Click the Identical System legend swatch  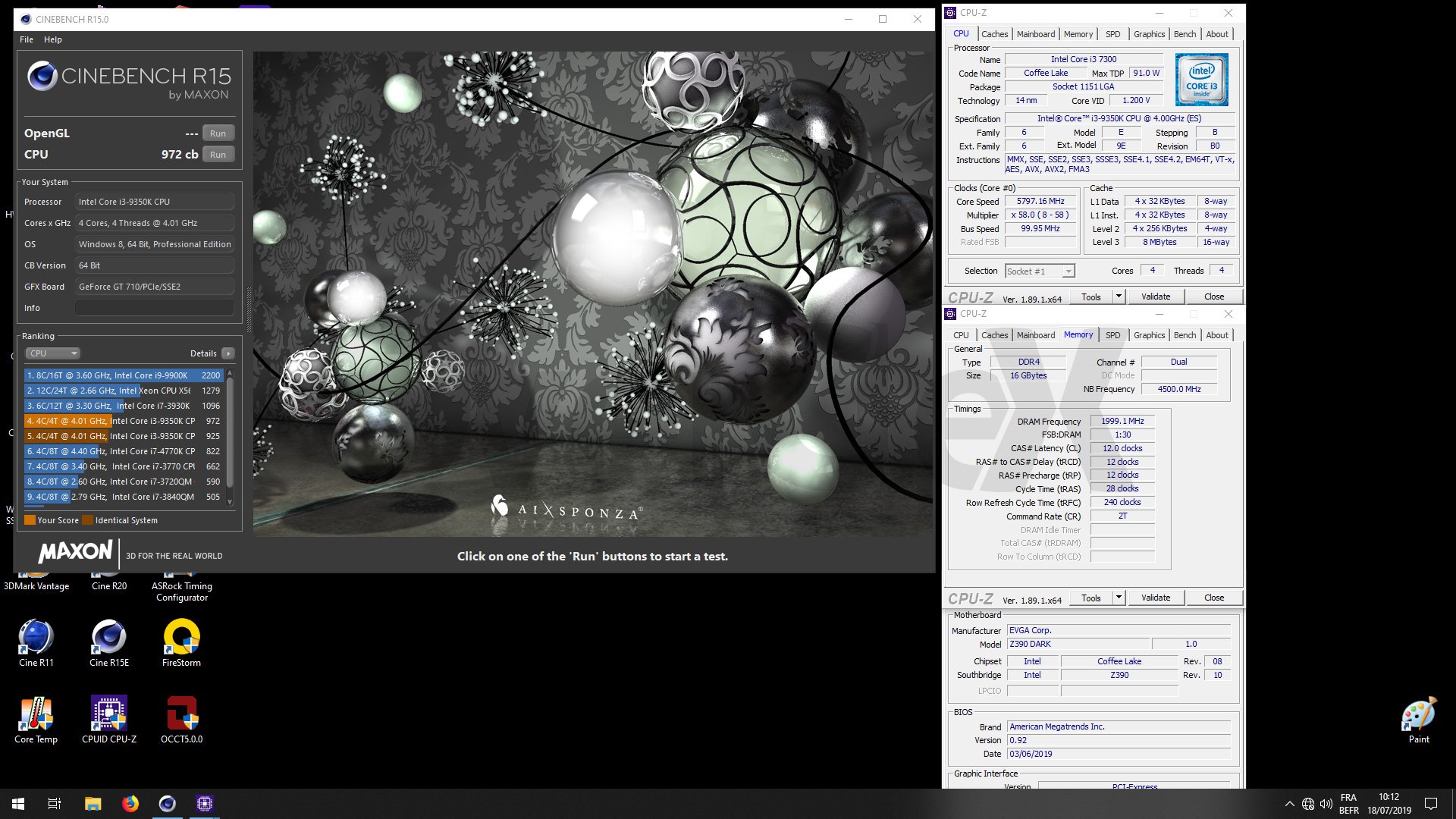[87, 520]
